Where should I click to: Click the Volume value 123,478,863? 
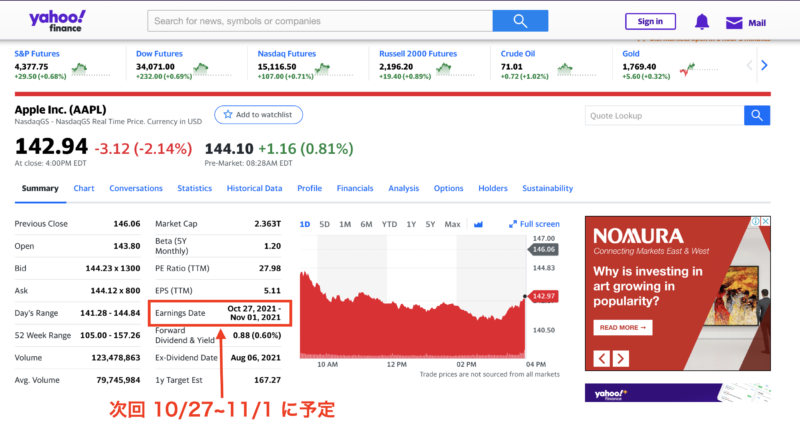[116, 358]
